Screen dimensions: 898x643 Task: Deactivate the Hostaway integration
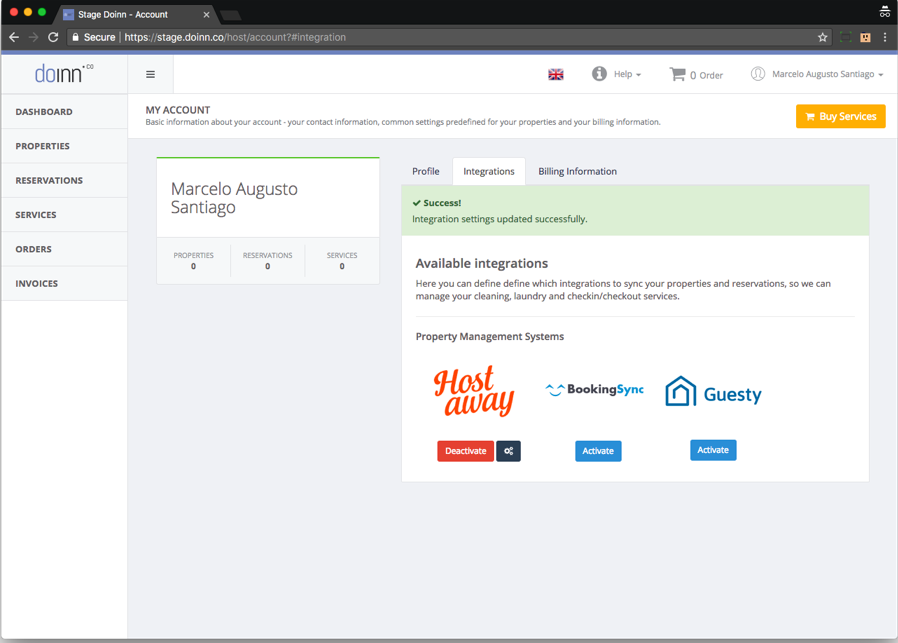[x=466, y=451]
